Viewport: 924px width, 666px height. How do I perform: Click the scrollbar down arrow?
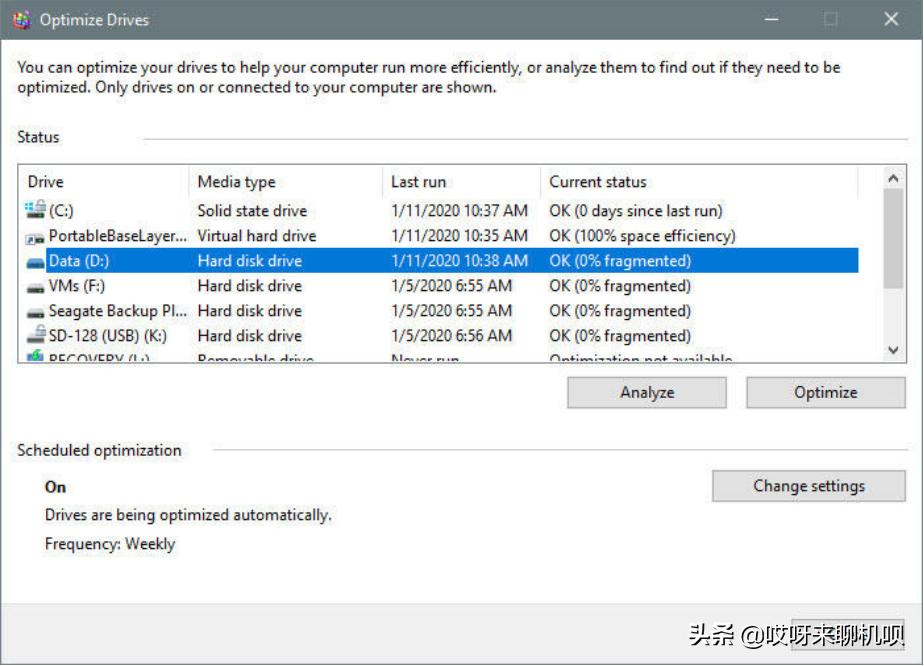(x=892, y=351)
